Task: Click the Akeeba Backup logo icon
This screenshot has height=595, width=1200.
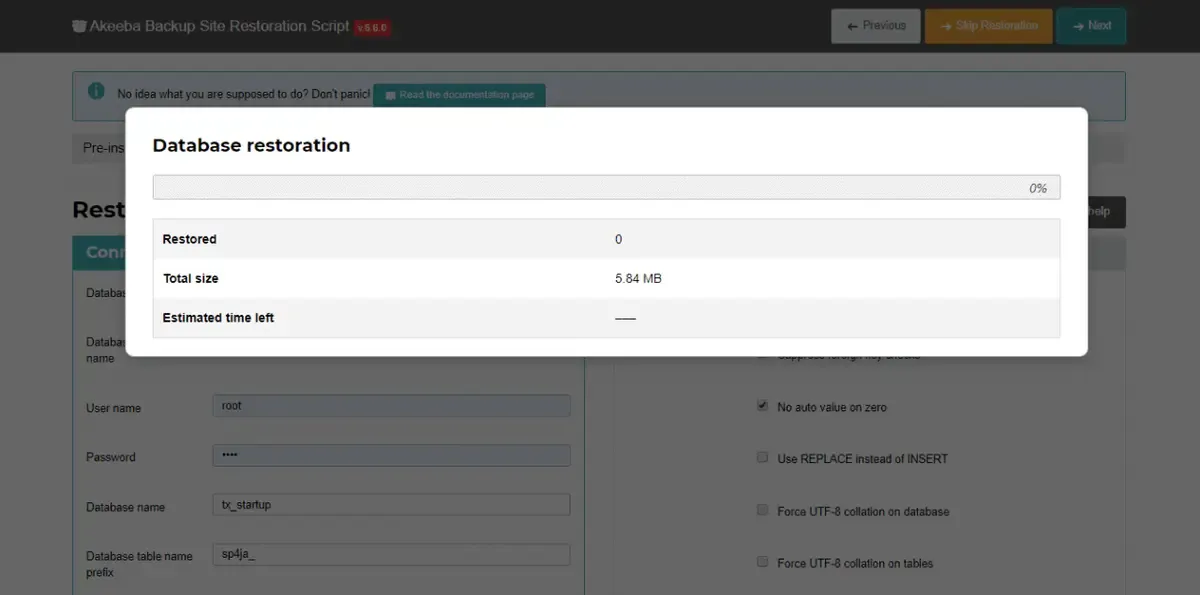Action: tap(80, 26)
